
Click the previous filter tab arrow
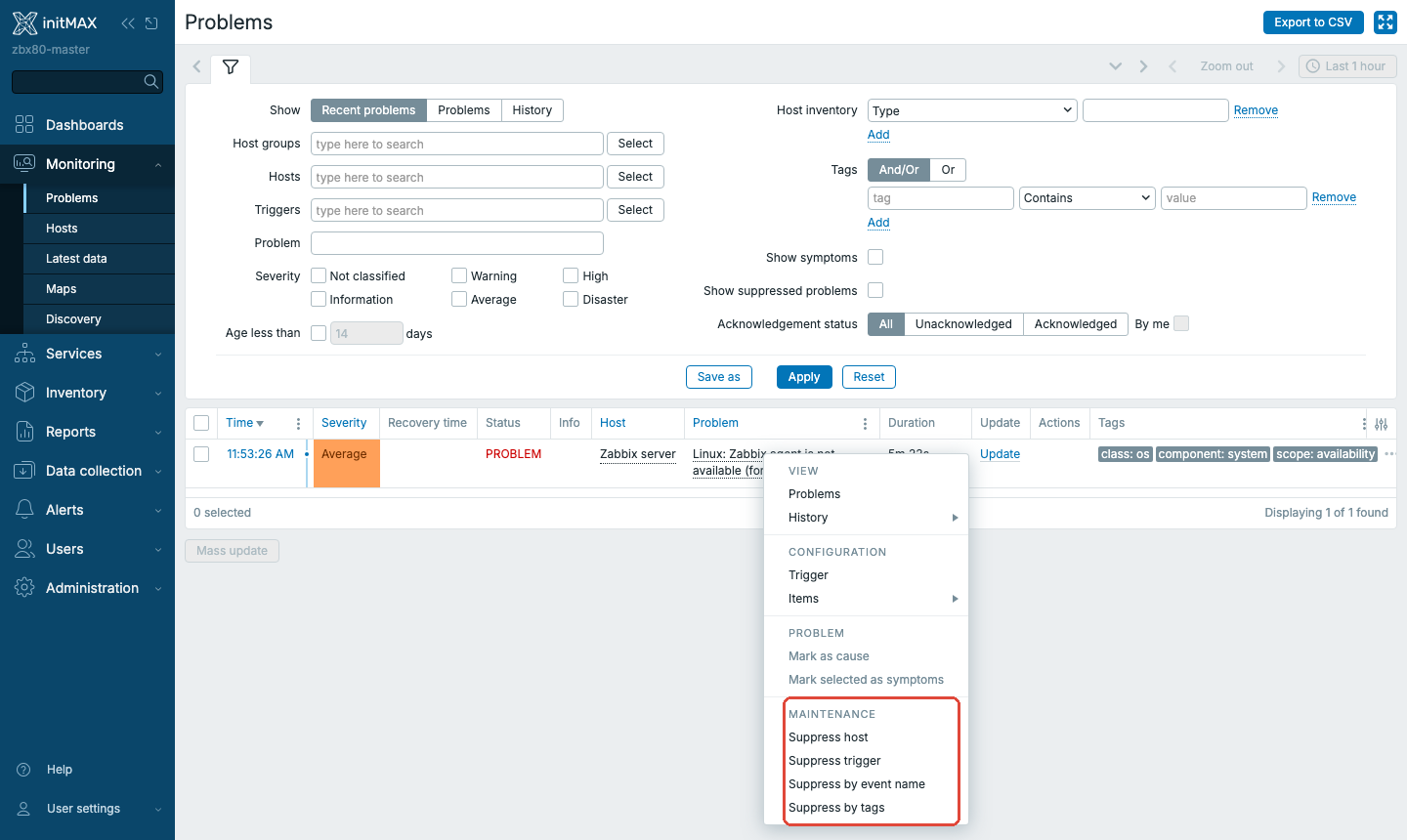pos(196,66)
